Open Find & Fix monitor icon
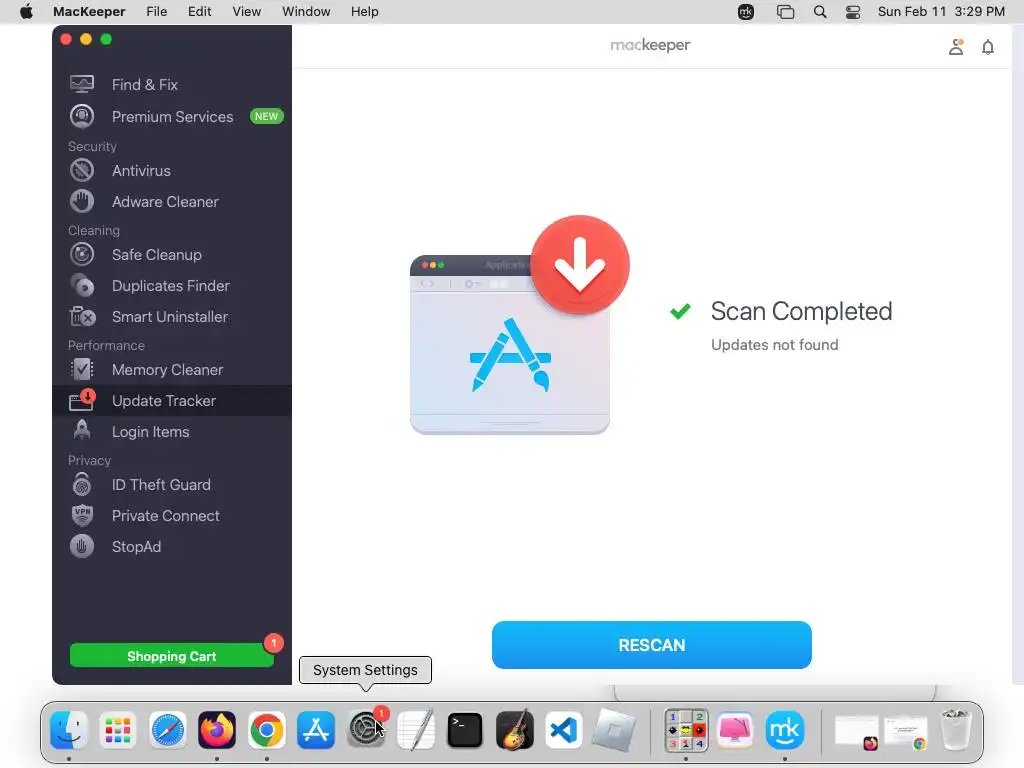1024x768 pixels. tap(82, 84)
